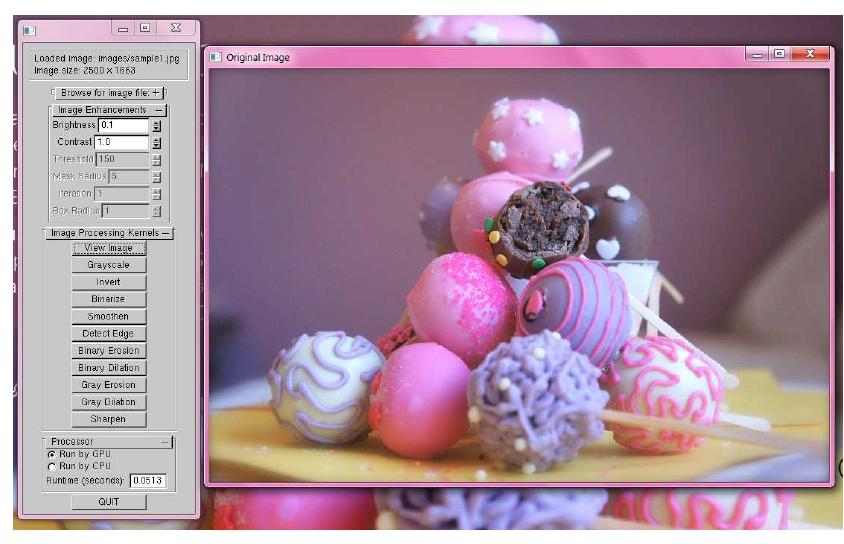844x544 pixels.
Task: Click the disabled Mask Radius field
Action: coord(129,176)
